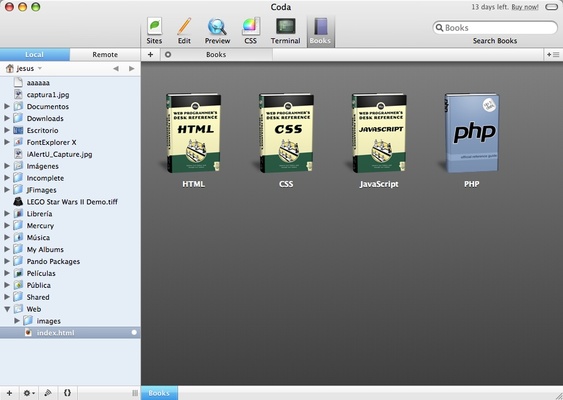Click the Buy now! link
This screenshot has width=563, height=400.
tap(525, 7)
